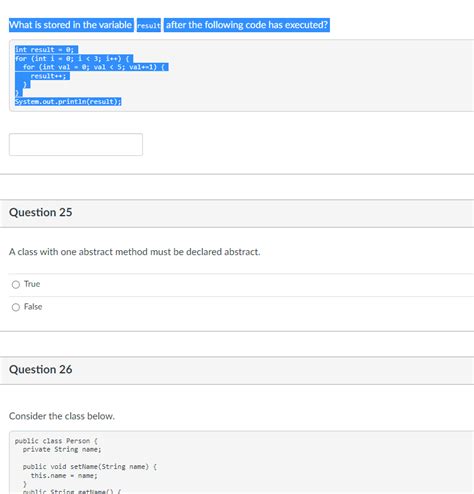The width and height of the screenshot is (474, 494).
Task: Click the System.out.println(result) line
Action: point(68,101)
